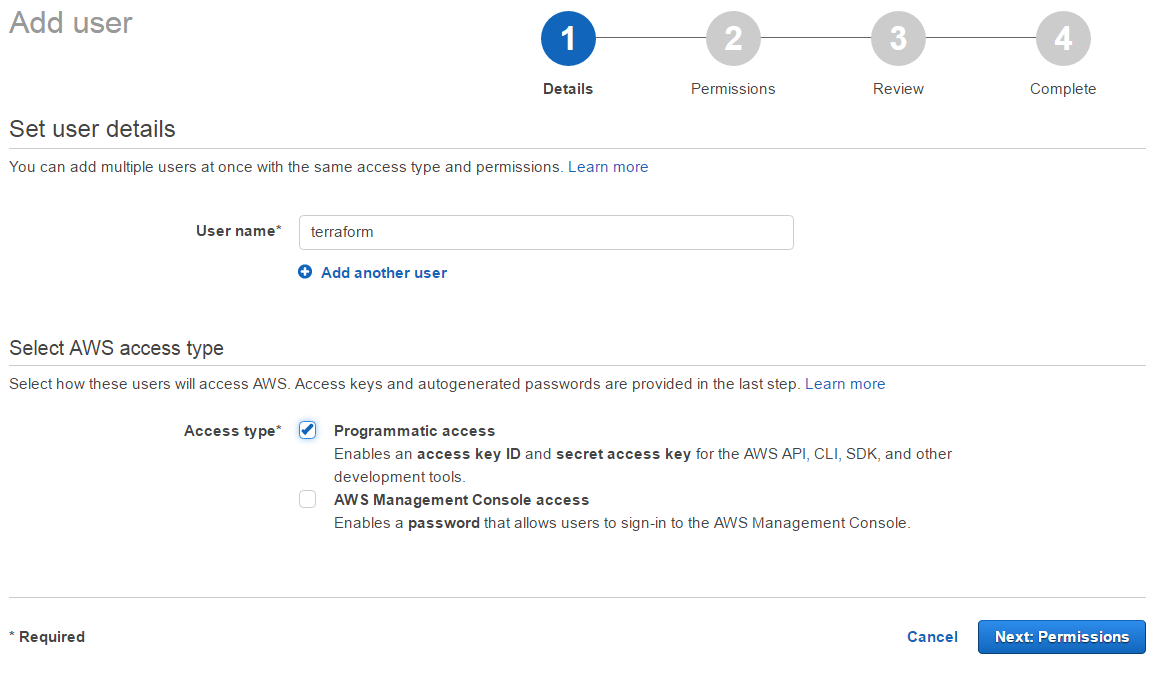Viewport: 1166px width, 684px height.
Task: Open Learn more link about access keys
Action: [845, 384]
